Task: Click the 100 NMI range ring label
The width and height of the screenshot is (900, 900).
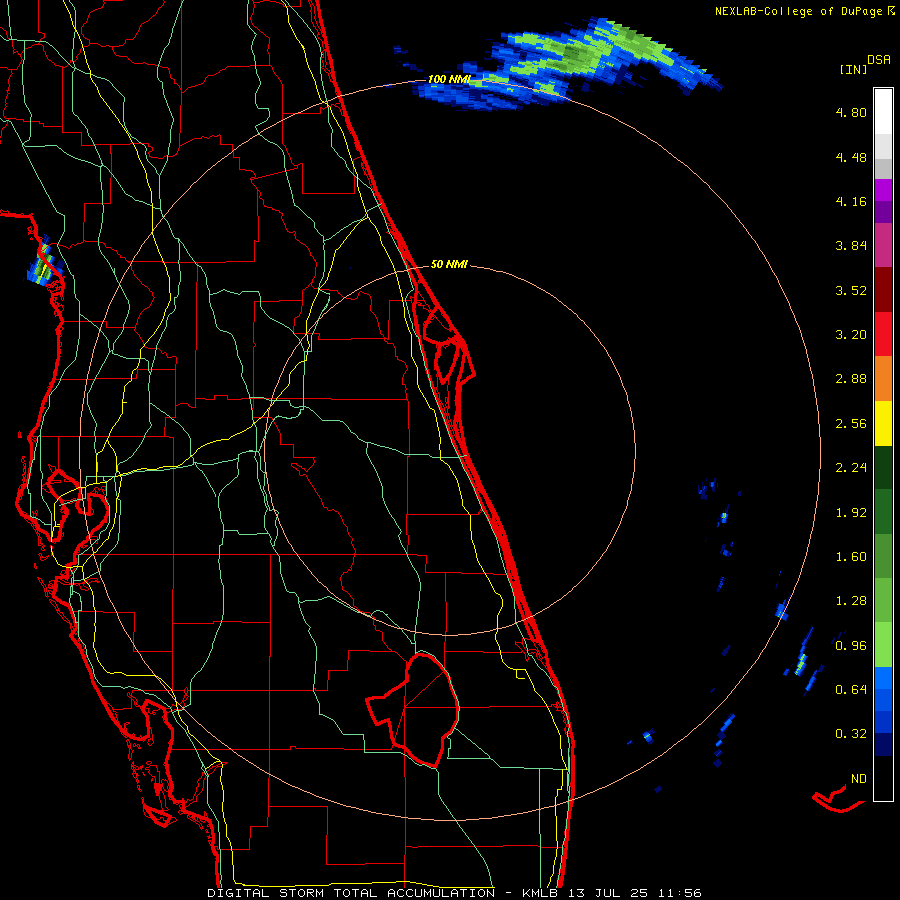Action: [449, 79]
